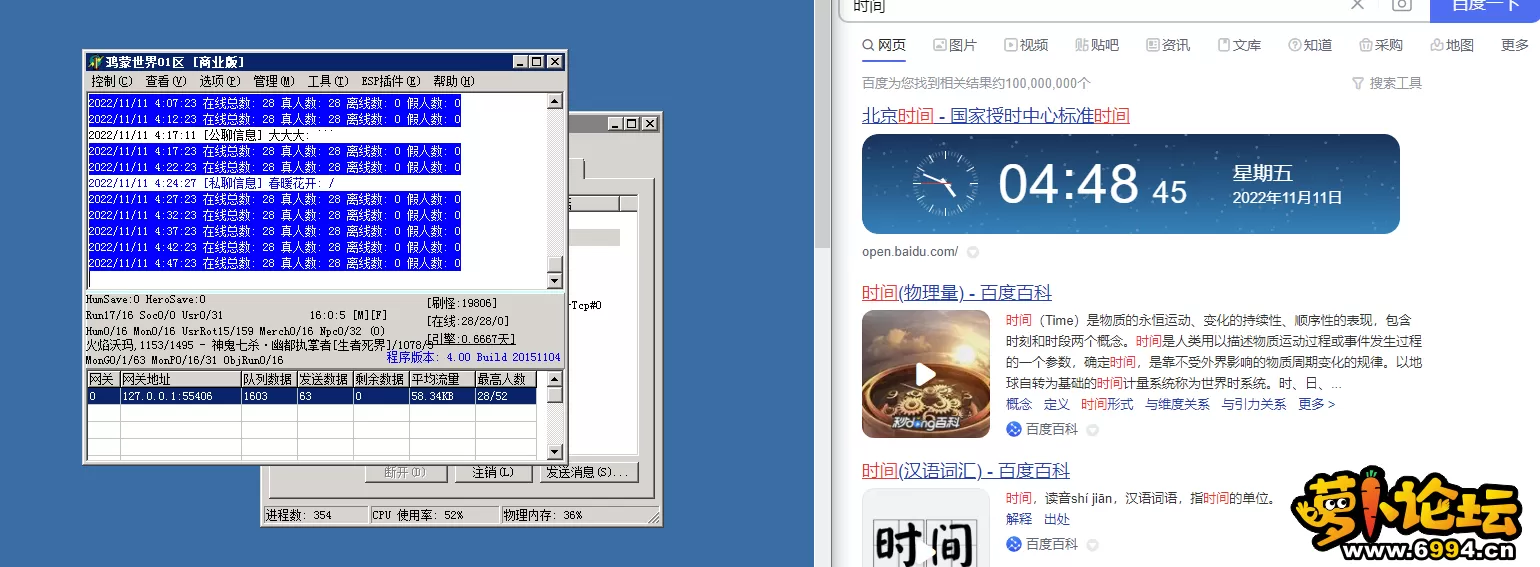The image size is (1540, 567).
Task: Open the 与维度关系 sub-link
Action: [x=1178, y=404]
